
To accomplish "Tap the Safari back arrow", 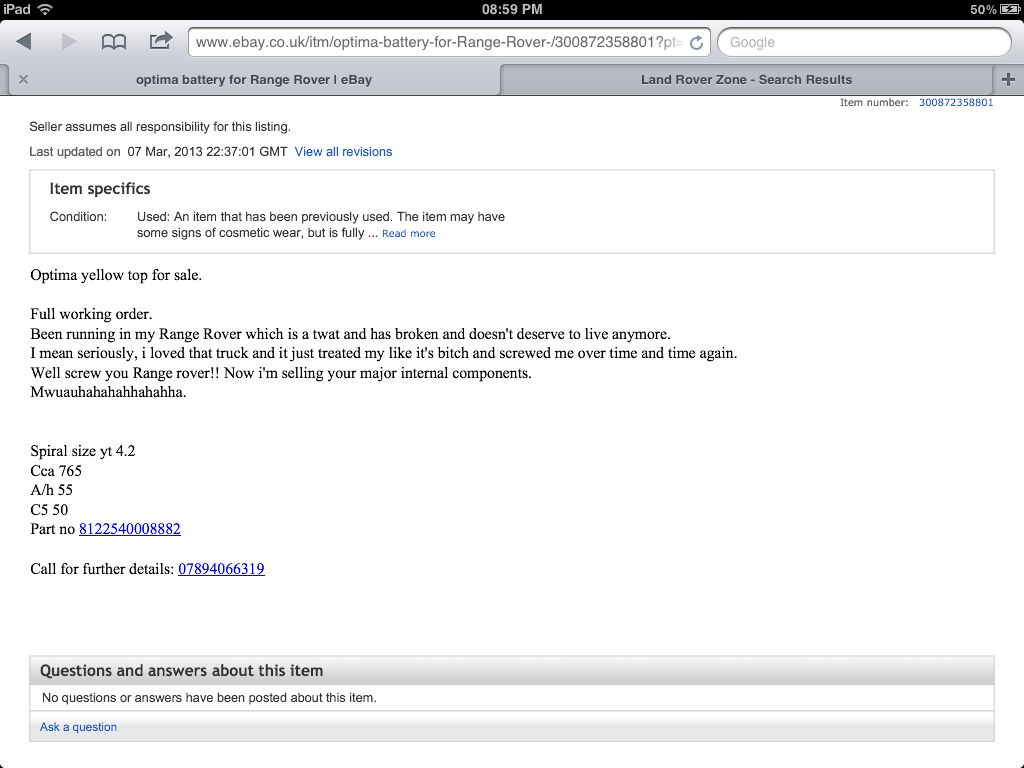I will (24, 42).
